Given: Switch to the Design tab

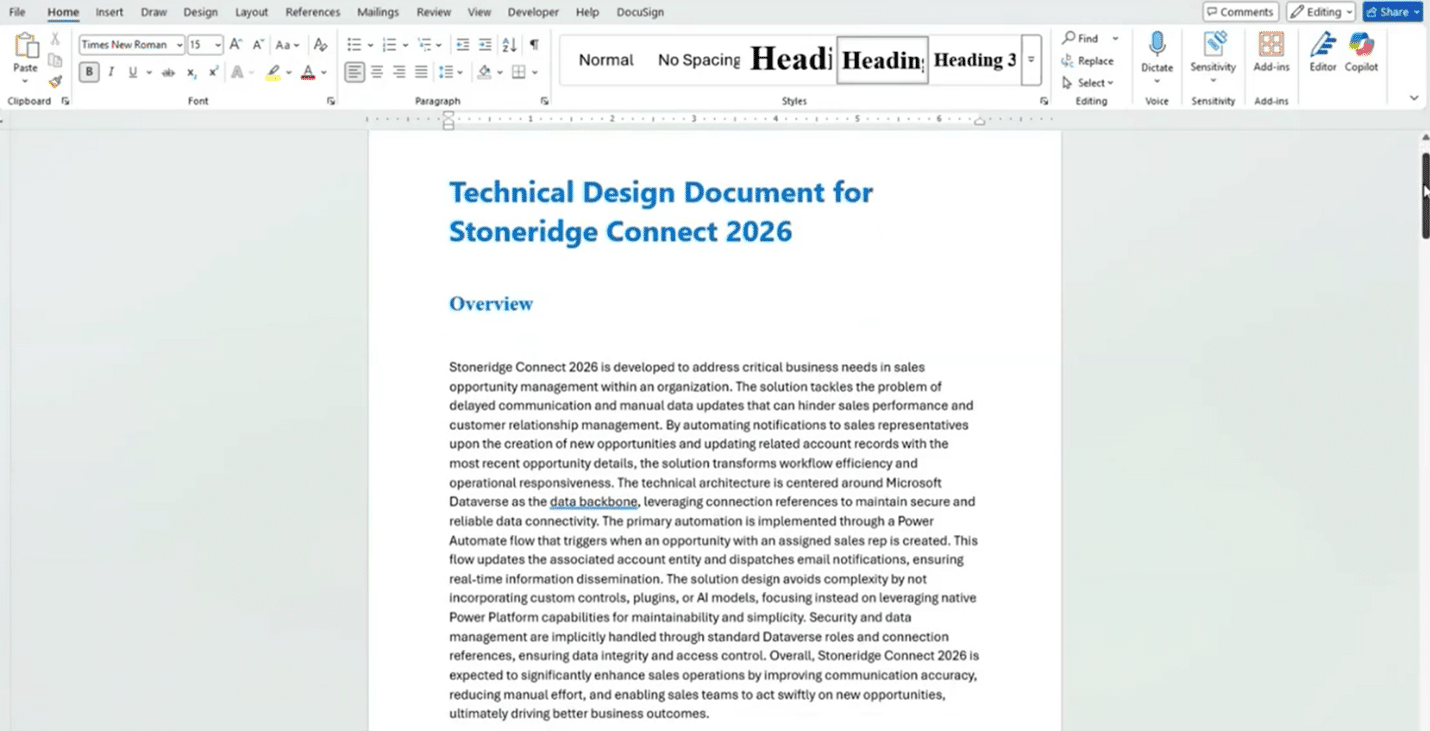Looking at the screenshot, I should point(200,12).
